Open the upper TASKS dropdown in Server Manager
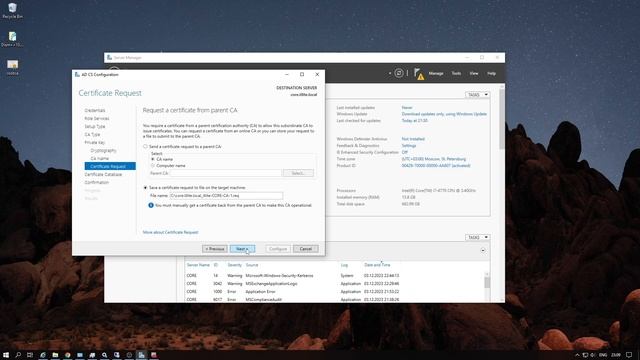Image resolution: width=640 pixels, height=360 pixels. pos(477,95)
